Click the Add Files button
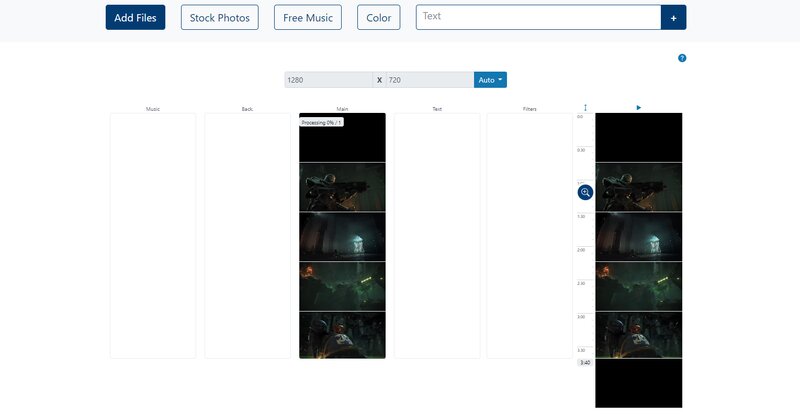This screenshot has width=800, height=414. pyautogui.click(x=135, y=17)
